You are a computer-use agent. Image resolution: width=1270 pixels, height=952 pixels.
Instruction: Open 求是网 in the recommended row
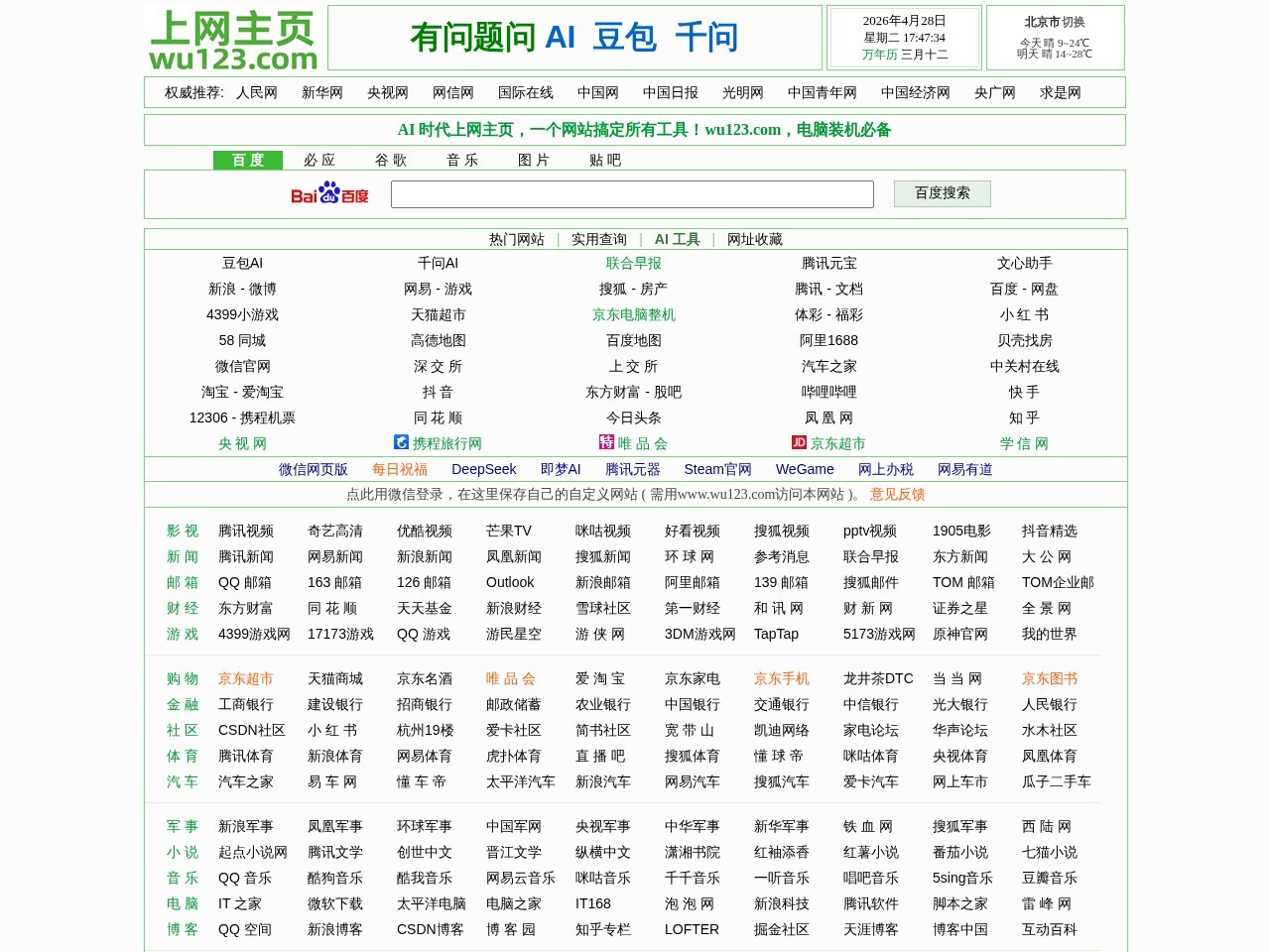tap(1061, 92)
